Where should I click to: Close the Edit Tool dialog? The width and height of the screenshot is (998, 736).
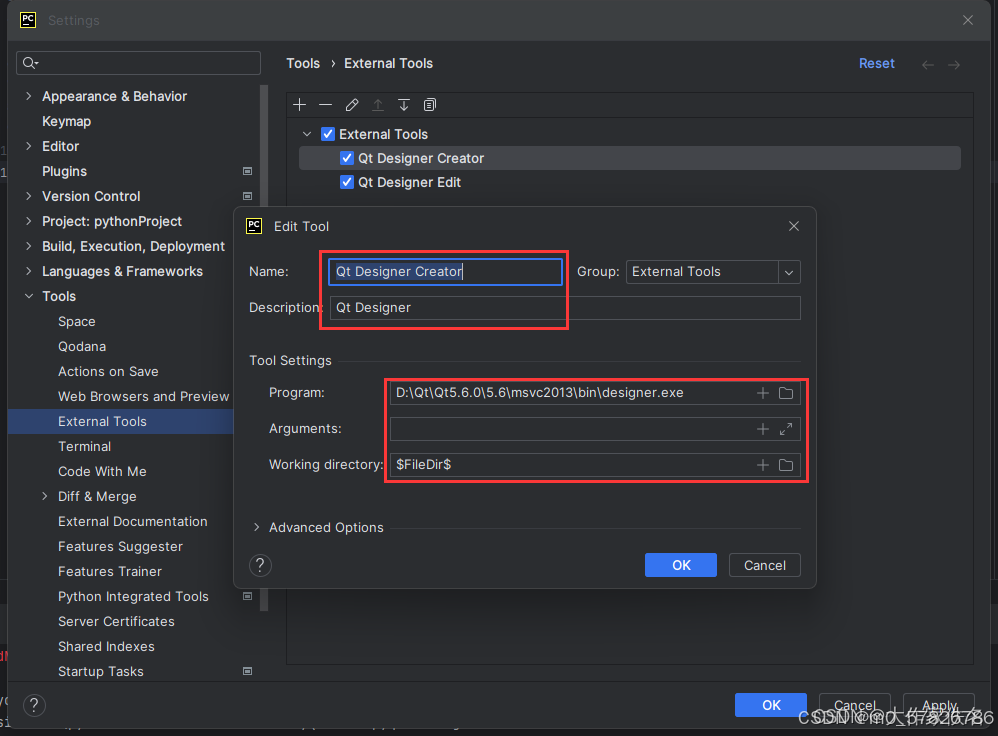(x=794, y=226)
